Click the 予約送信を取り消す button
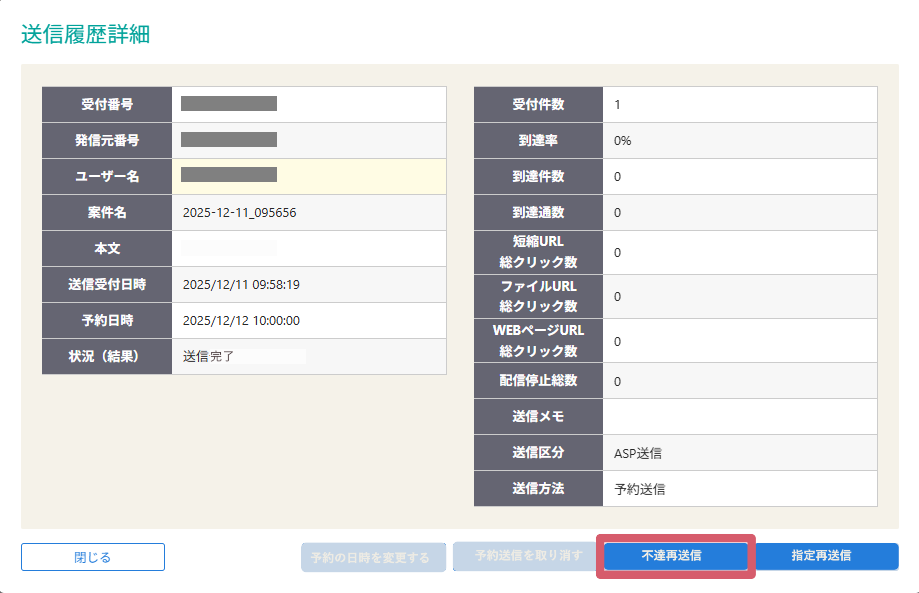 pyautogui.click(x=525, y=557)
